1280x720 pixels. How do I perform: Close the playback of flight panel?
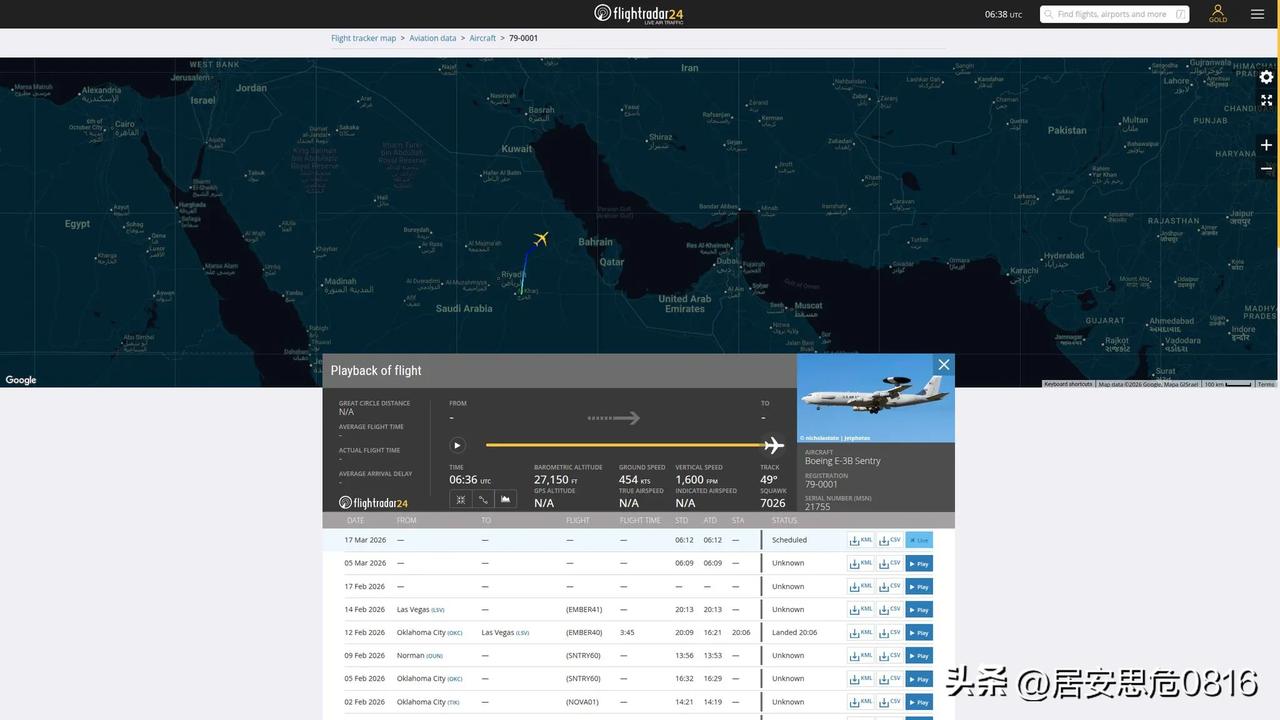[943, 365]
